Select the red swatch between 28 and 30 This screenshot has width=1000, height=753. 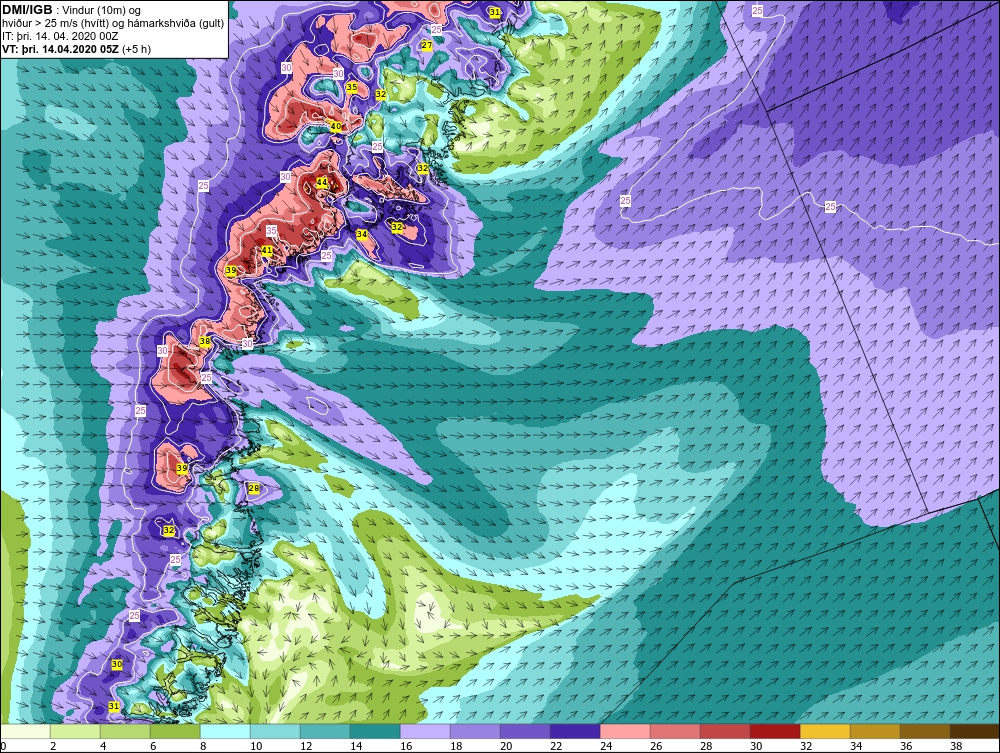click(x=724, y=732)
